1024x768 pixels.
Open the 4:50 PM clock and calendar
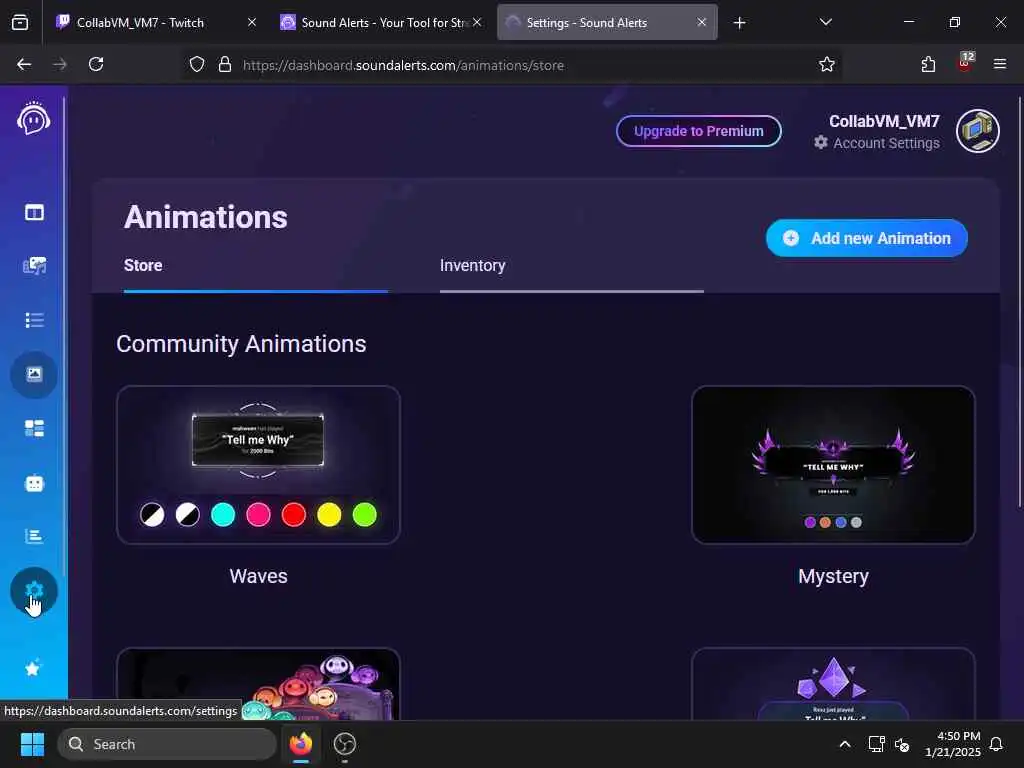pyautogui.click(x=953, y=744)
